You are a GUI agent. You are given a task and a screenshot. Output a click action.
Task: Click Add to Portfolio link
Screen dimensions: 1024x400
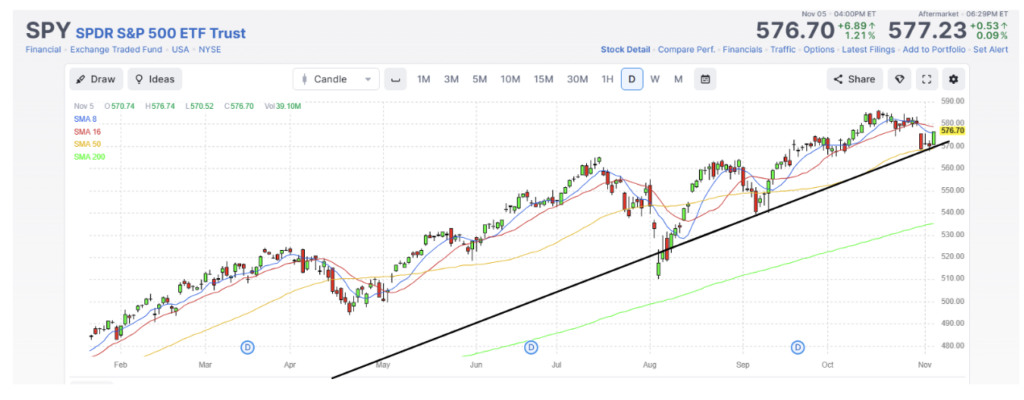tap(934, 50)
